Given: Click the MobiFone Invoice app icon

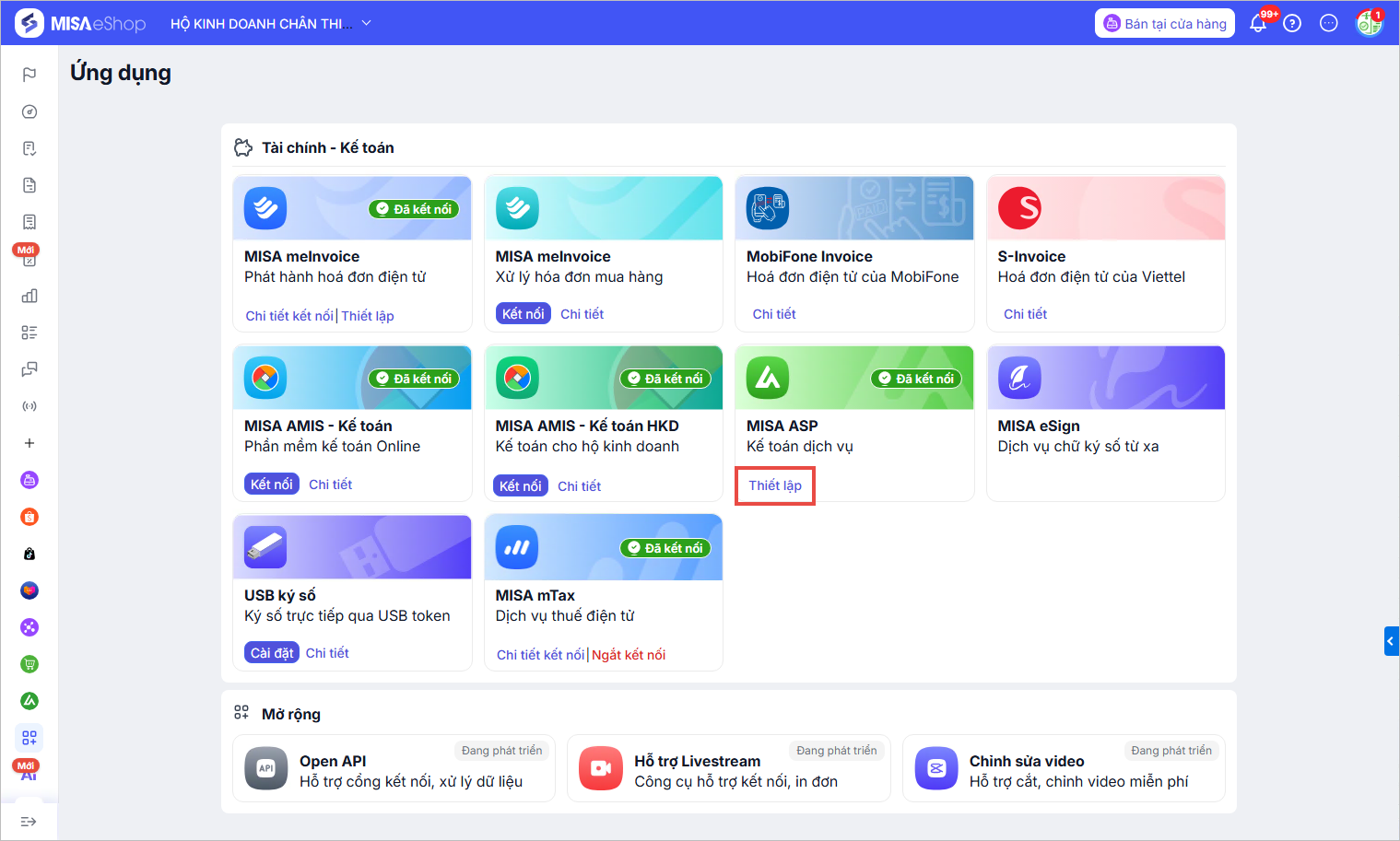Looking at the screenshot, I should point(768,208).
